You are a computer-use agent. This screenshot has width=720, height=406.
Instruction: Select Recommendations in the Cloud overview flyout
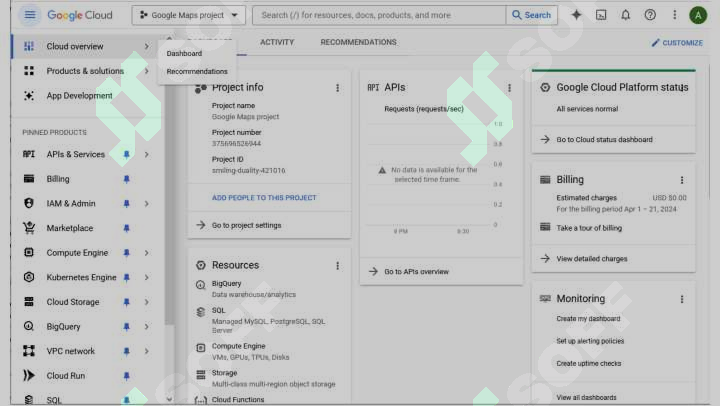click(x=197, y=71)
